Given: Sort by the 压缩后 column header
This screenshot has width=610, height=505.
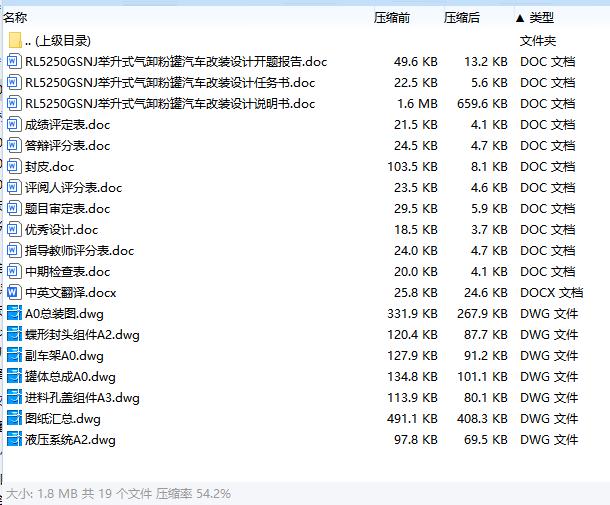Looking at the screenshot, I should click(x=462, y=18).
